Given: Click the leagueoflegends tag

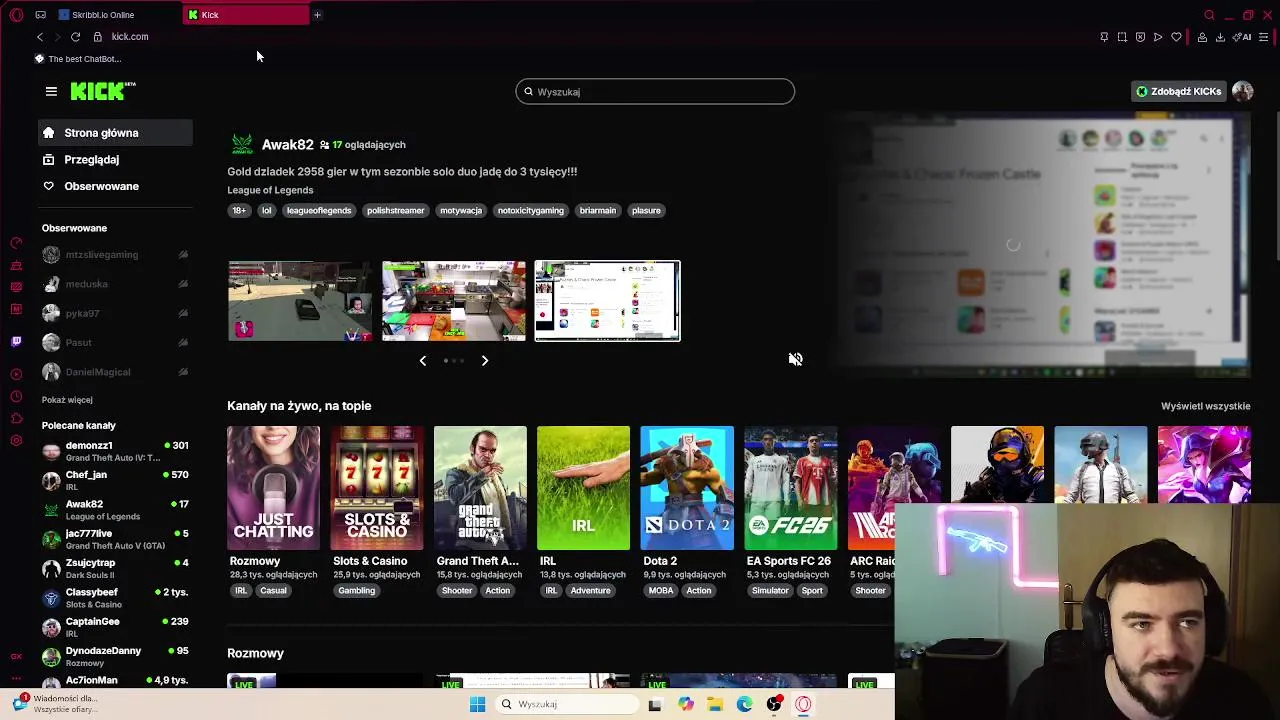Looking at the screenshot, I should coord(319,211).
